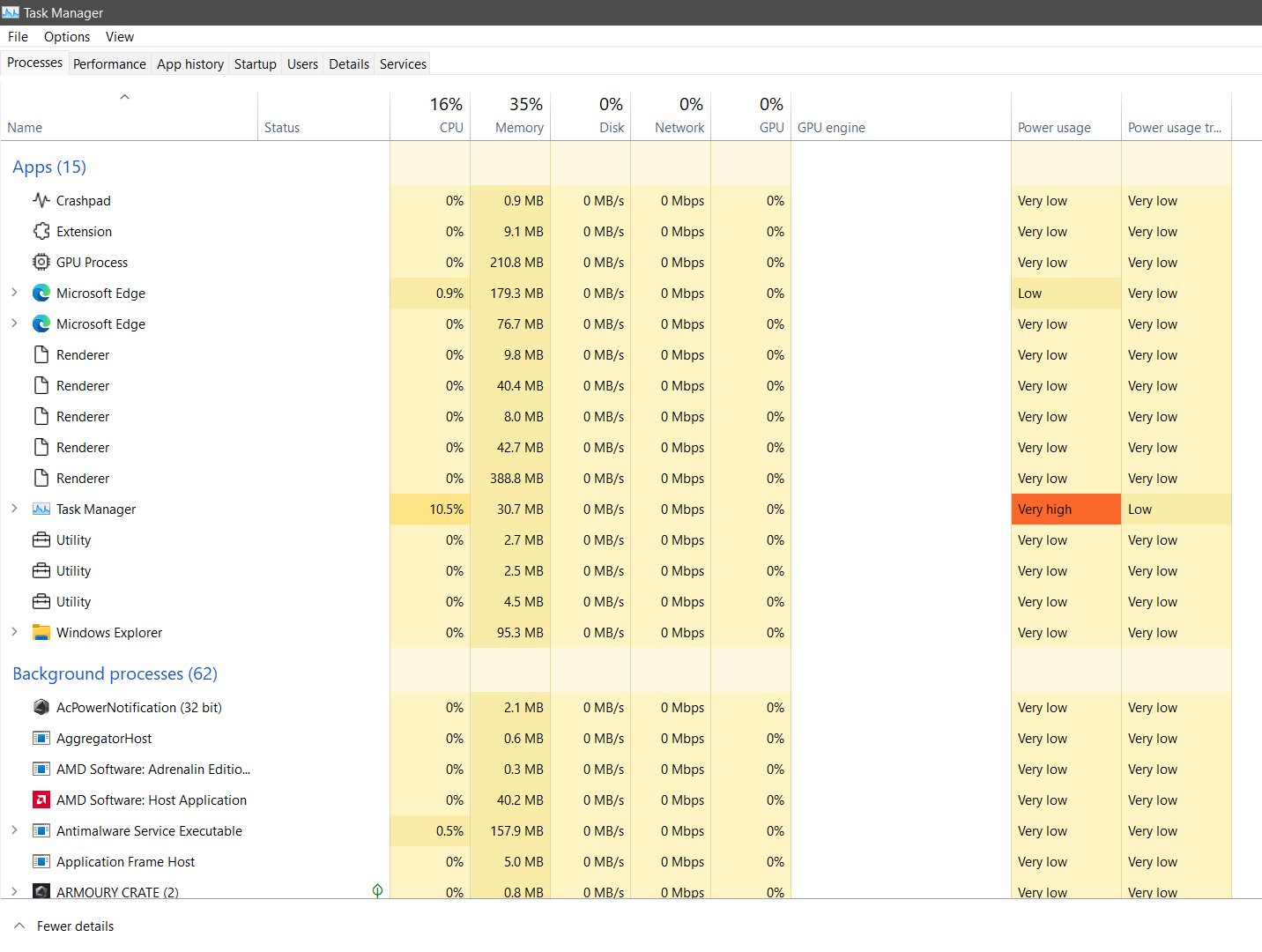Click the Extension puzzle-piece icon
The image size is (1262, 952).
click(41, 231)
